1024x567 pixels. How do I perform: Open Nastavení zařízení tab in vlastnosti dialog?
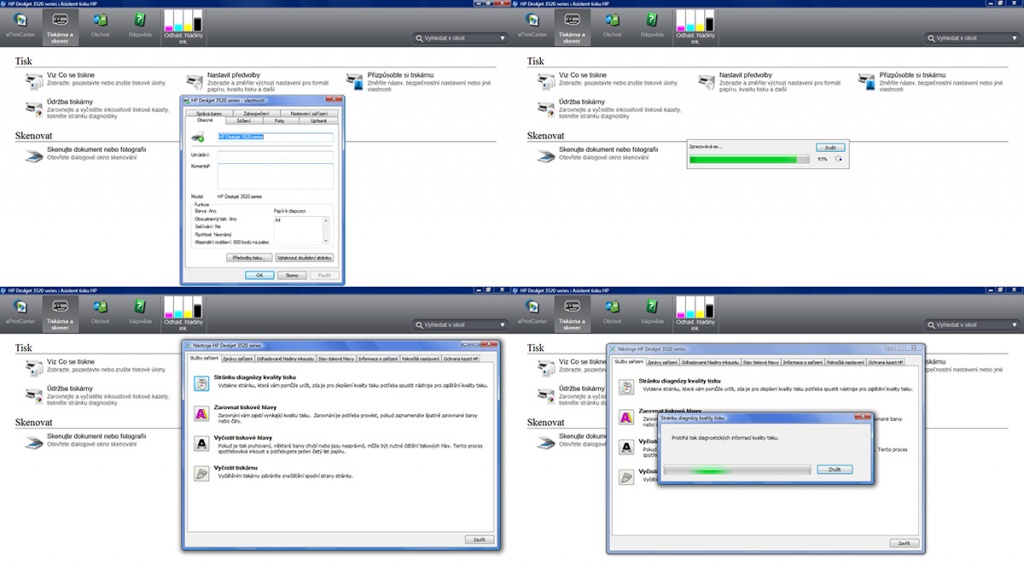point(309,114)
